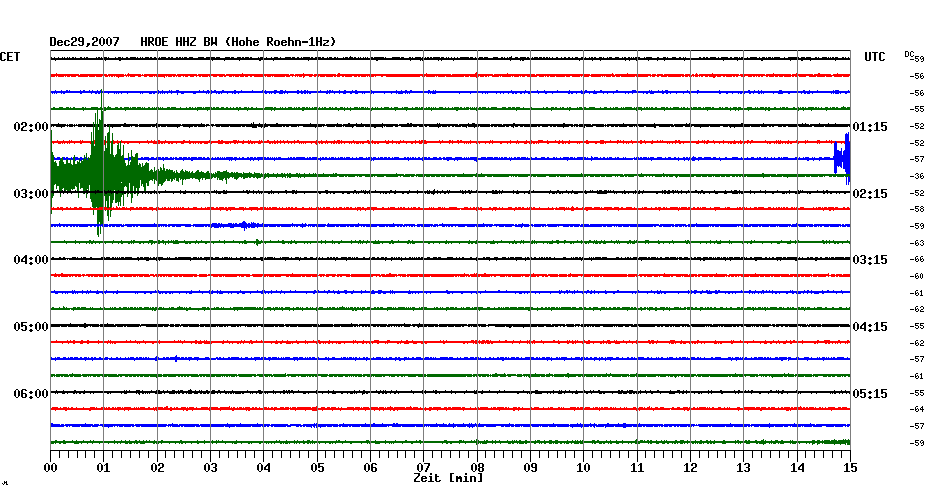This screenshot has height=494, width=930.
Task: Click the minute 04 axis label
Action: [x=264, y=467]
